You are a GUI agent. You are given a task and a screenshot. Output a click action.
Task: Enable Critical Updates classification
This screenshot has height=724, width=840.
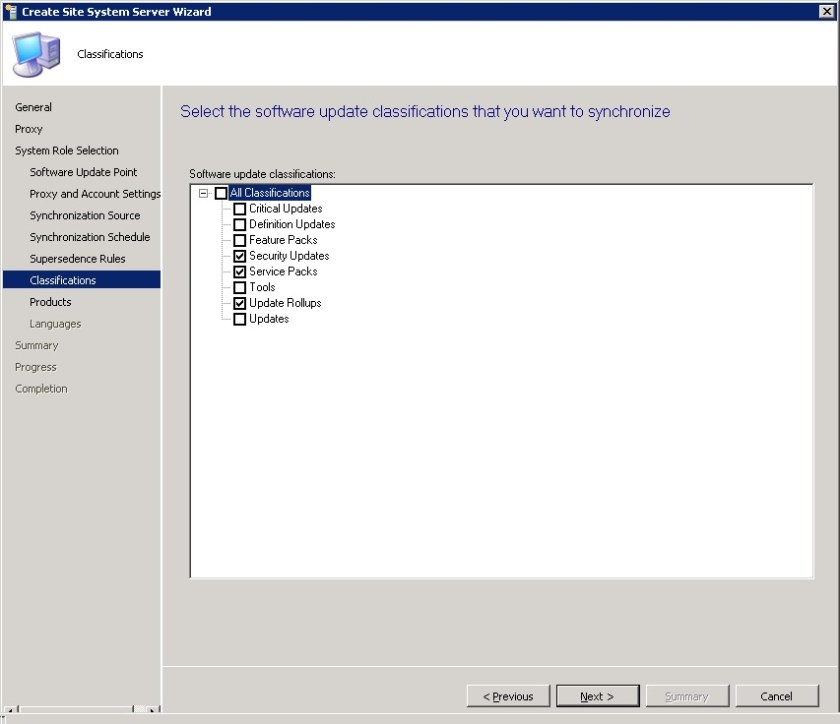[x=239, y=208]
